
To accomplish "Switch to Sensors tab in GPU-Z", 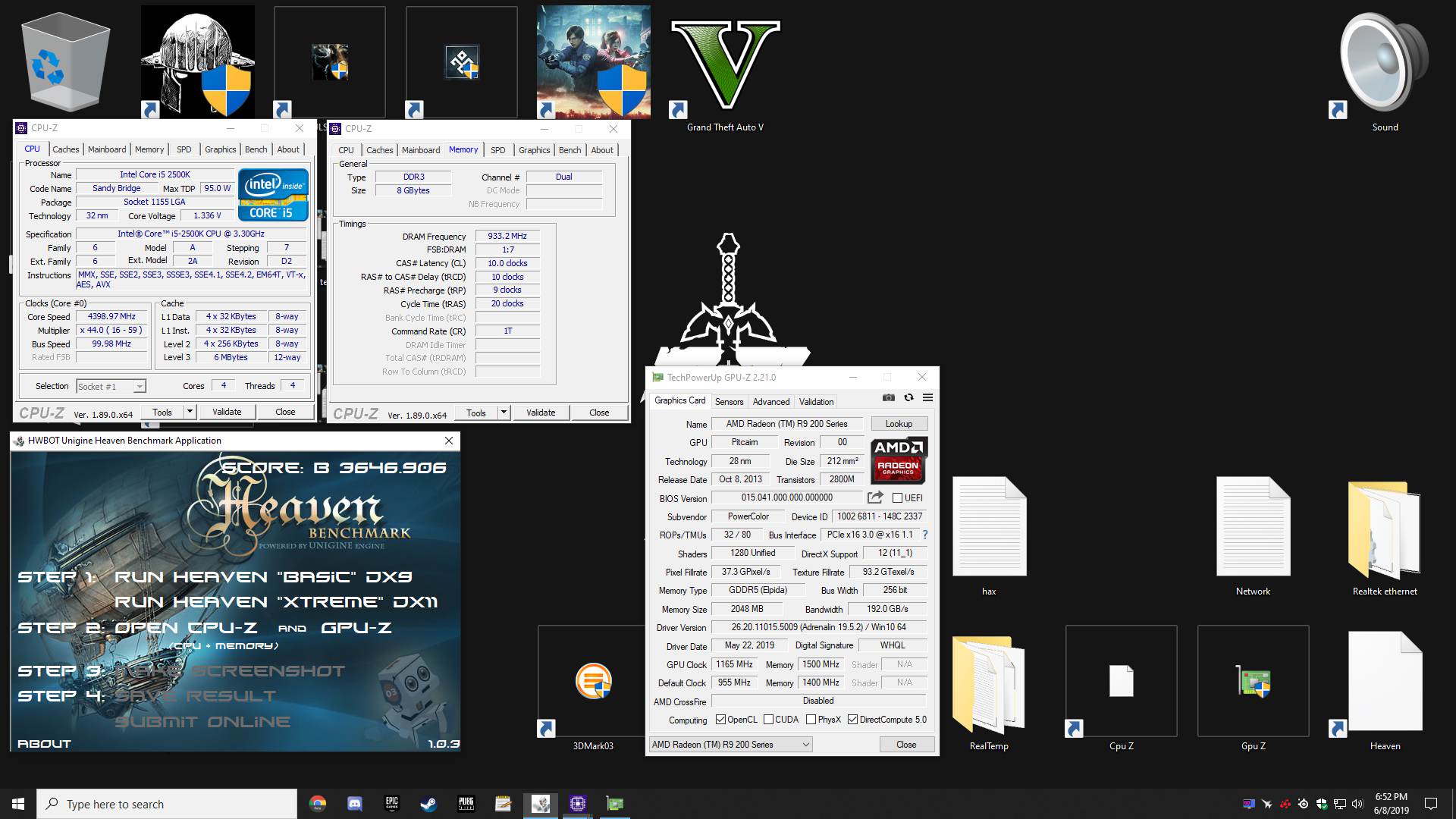I will click(729, 402).
